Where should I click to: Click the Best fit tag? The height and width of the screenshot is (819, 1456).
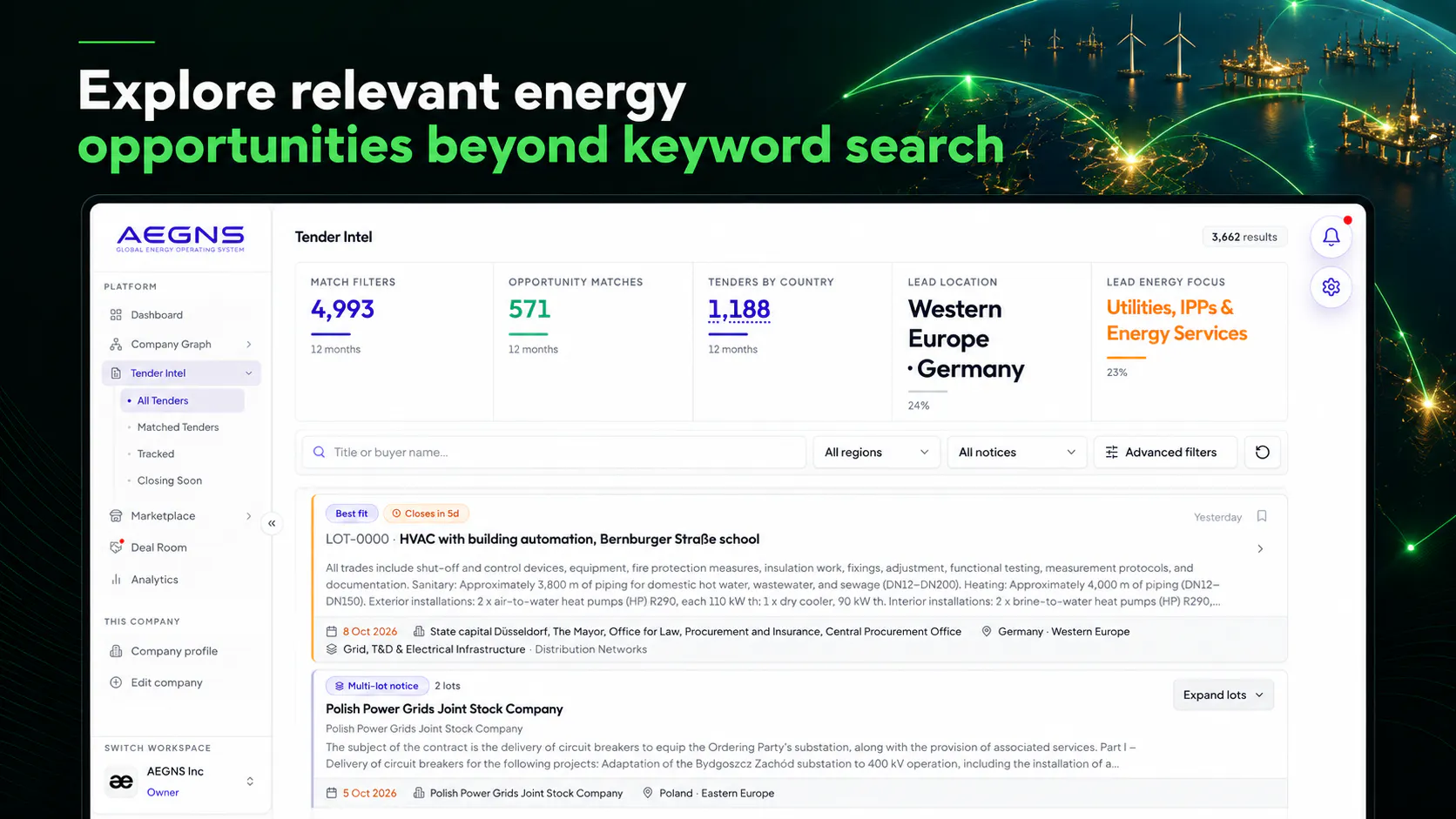(x=352, y=514)
